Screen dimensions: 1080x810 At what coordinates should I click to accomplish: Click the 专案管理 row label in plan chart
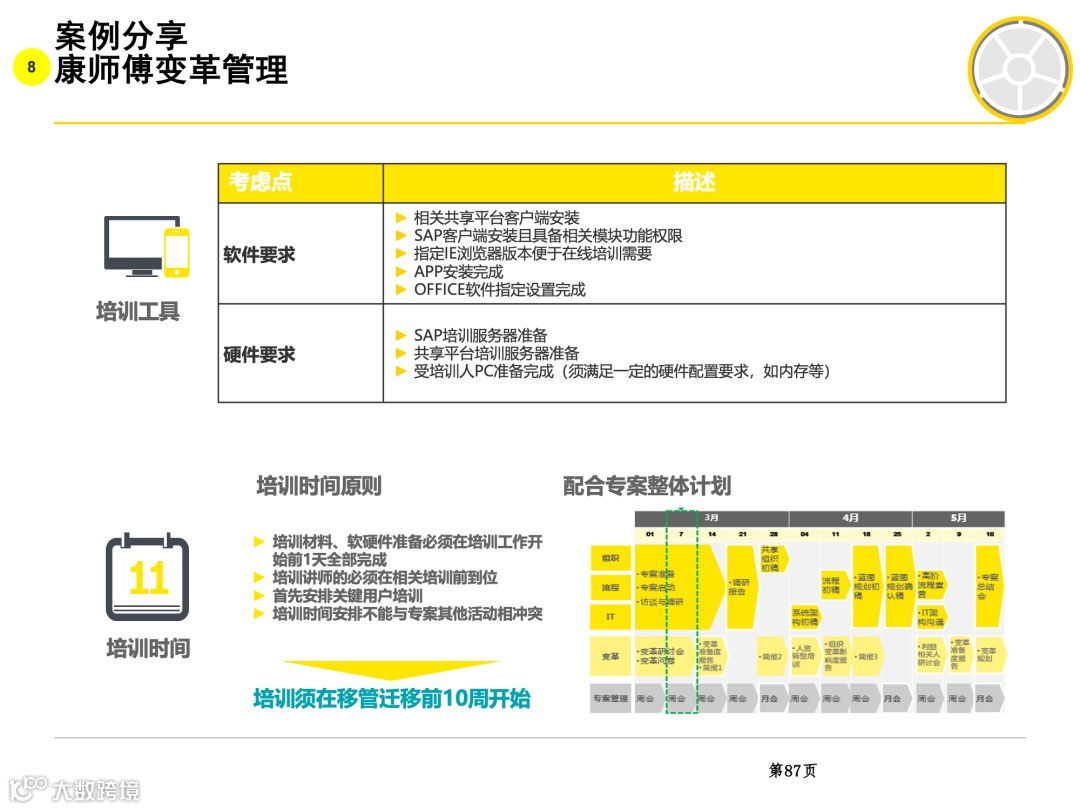pyautogui.click(x=610, y=698)
